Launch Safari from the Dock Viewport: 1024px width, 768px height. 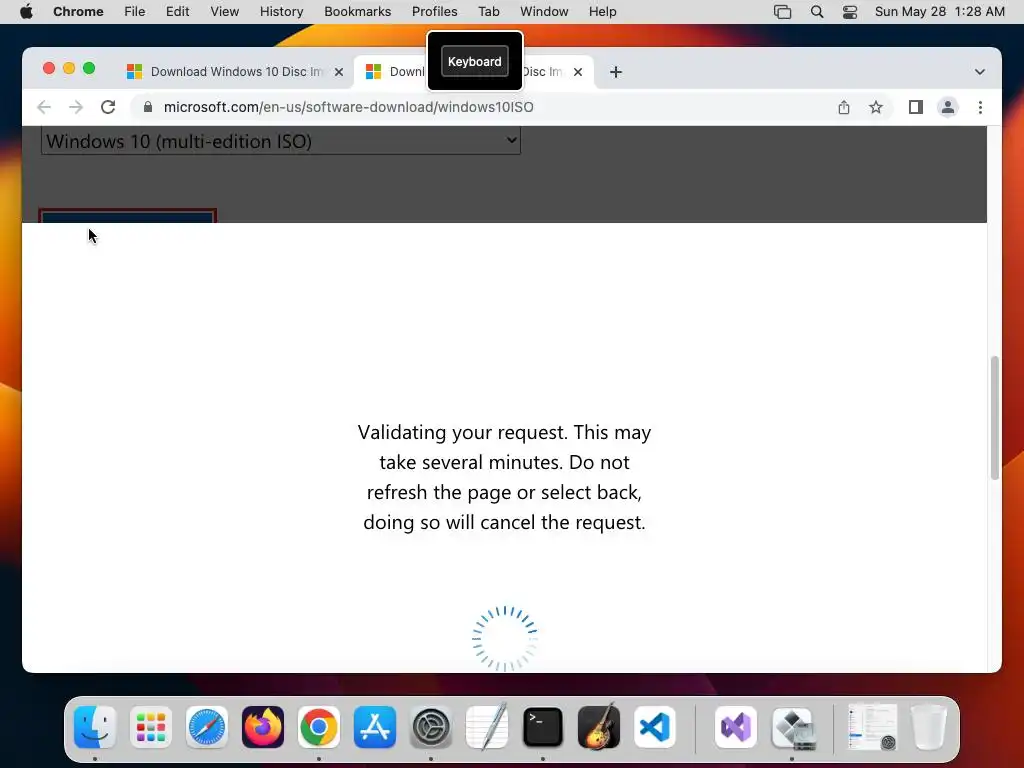pyautogui.click(x=207, y=727)
